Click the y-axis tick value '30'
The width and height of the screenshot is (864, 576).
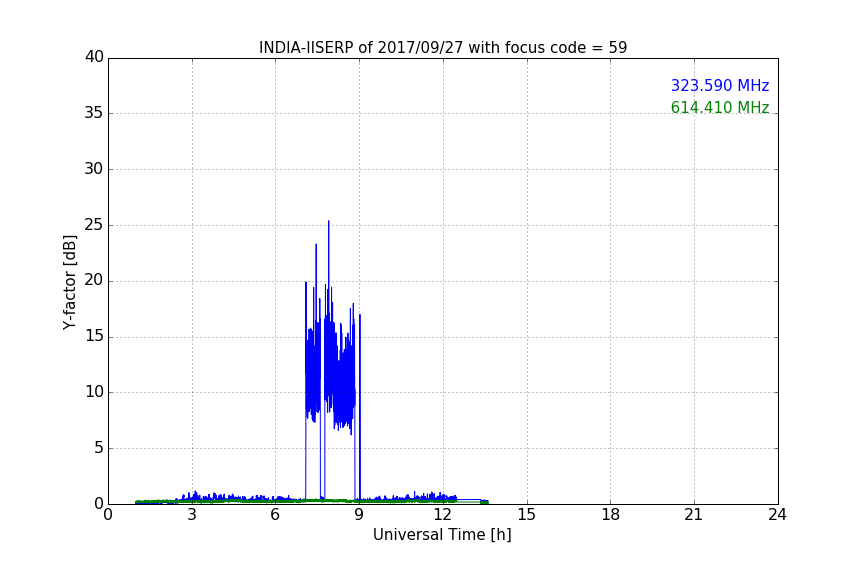pos(94,169)
